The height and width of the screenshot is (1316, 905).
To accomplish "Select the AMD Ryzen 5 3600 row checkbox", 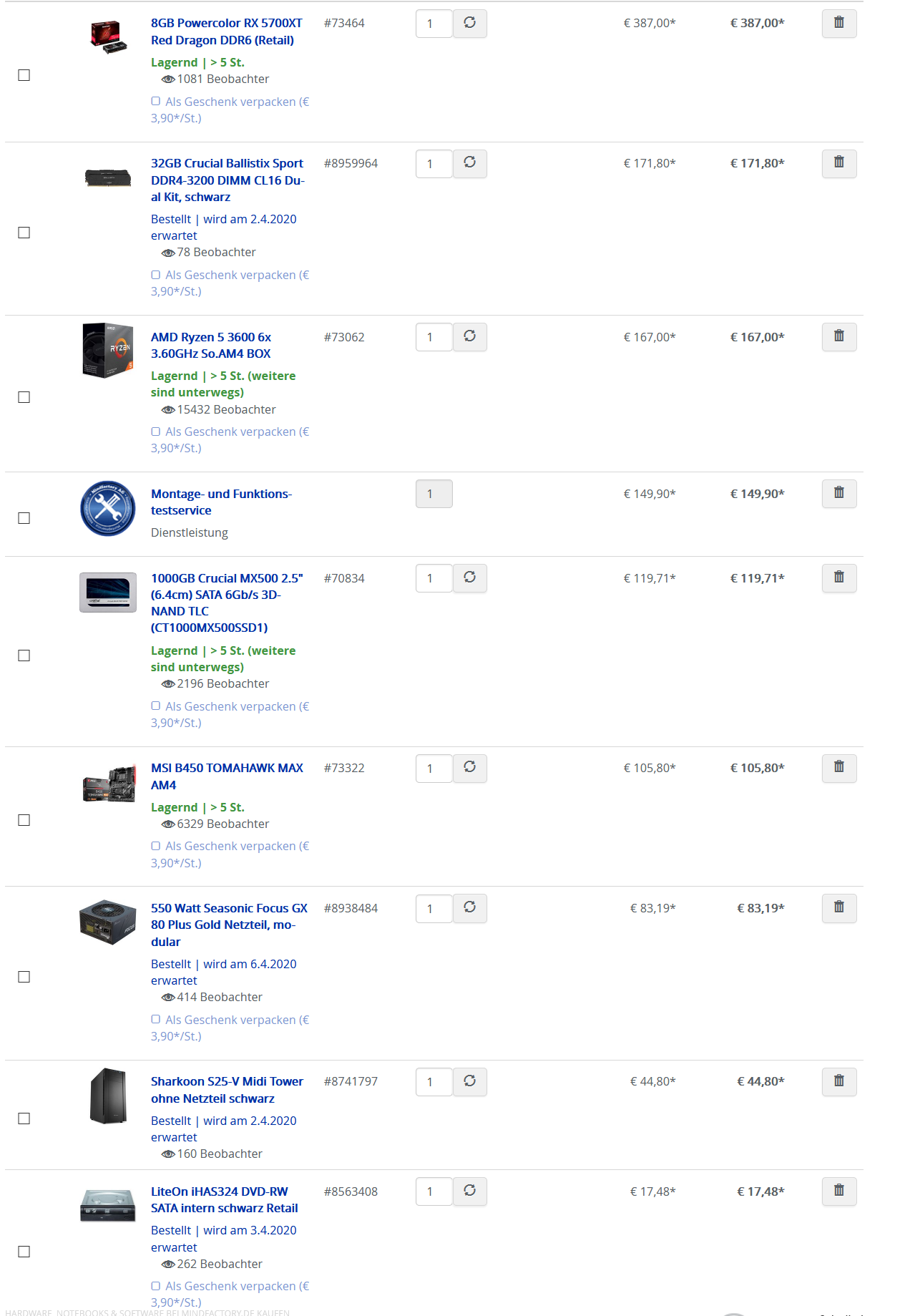I will (24, 397).
